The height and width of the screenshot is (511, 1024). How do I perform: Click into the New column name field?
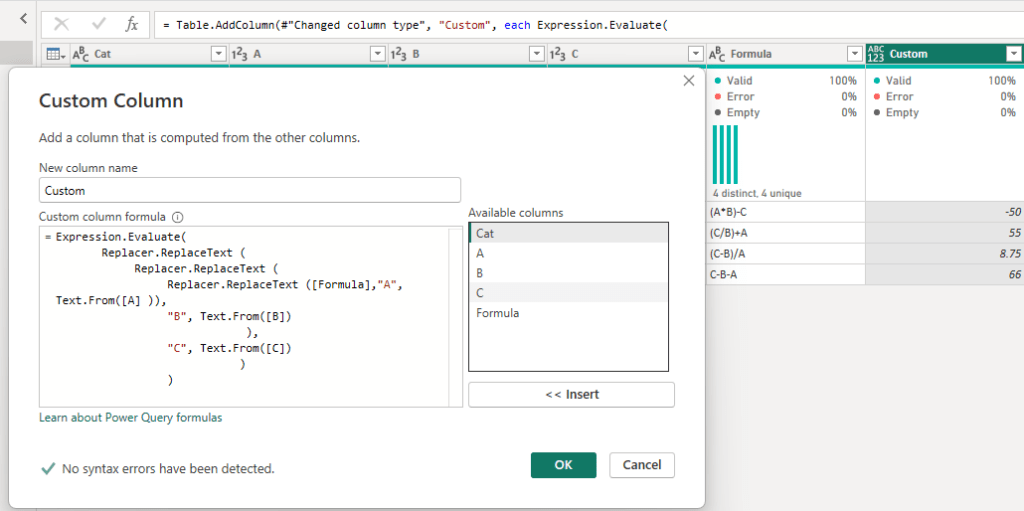coord(250,190)
